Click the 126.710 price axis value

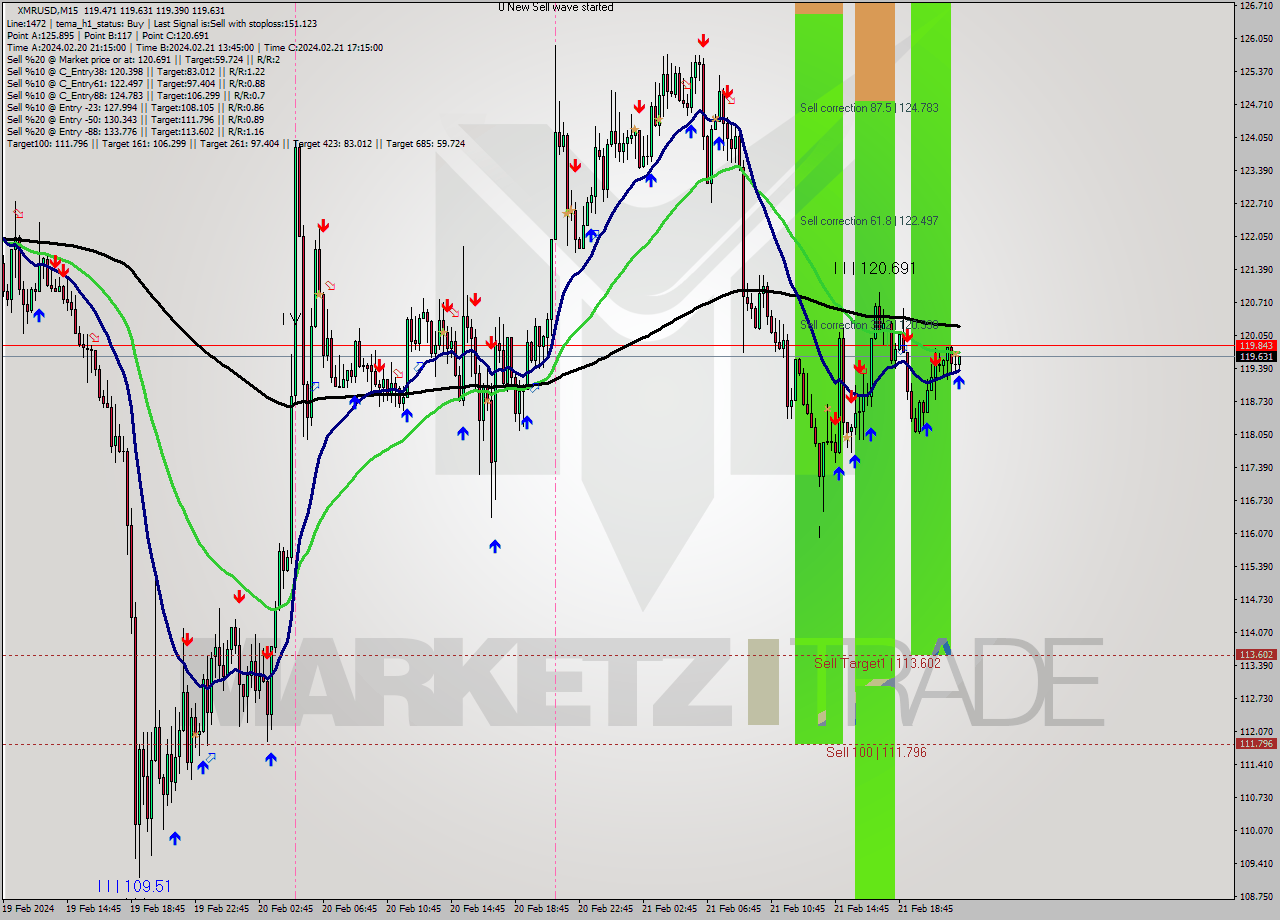[x=1256, y=5]
